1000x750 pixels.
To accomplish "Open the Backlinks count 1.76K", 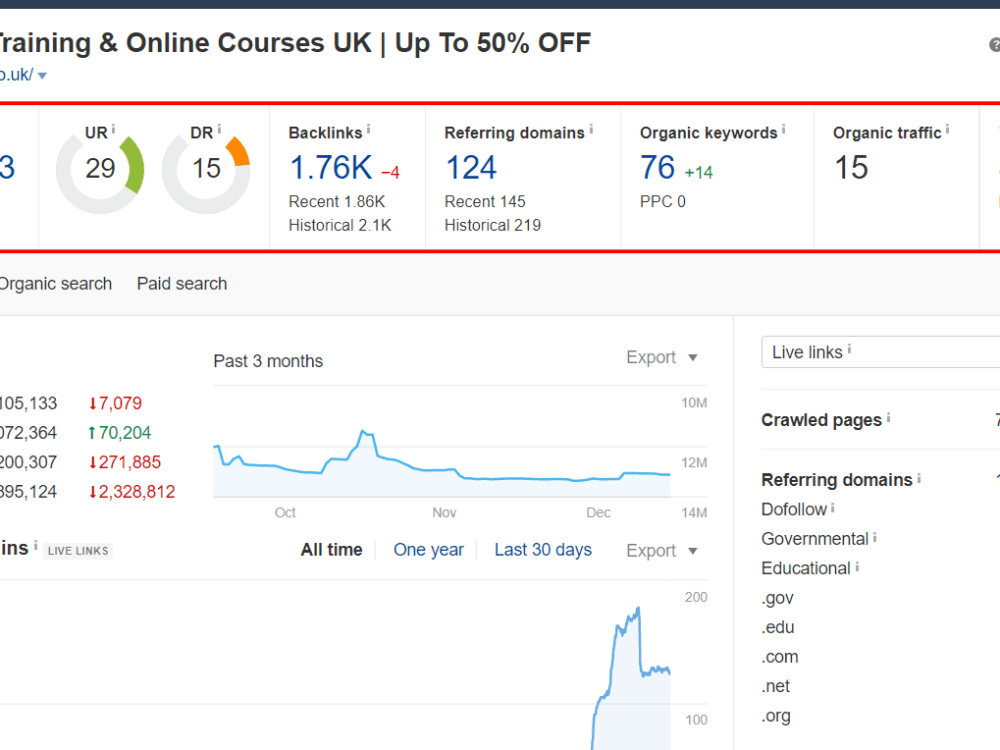I will click(330, 168).
